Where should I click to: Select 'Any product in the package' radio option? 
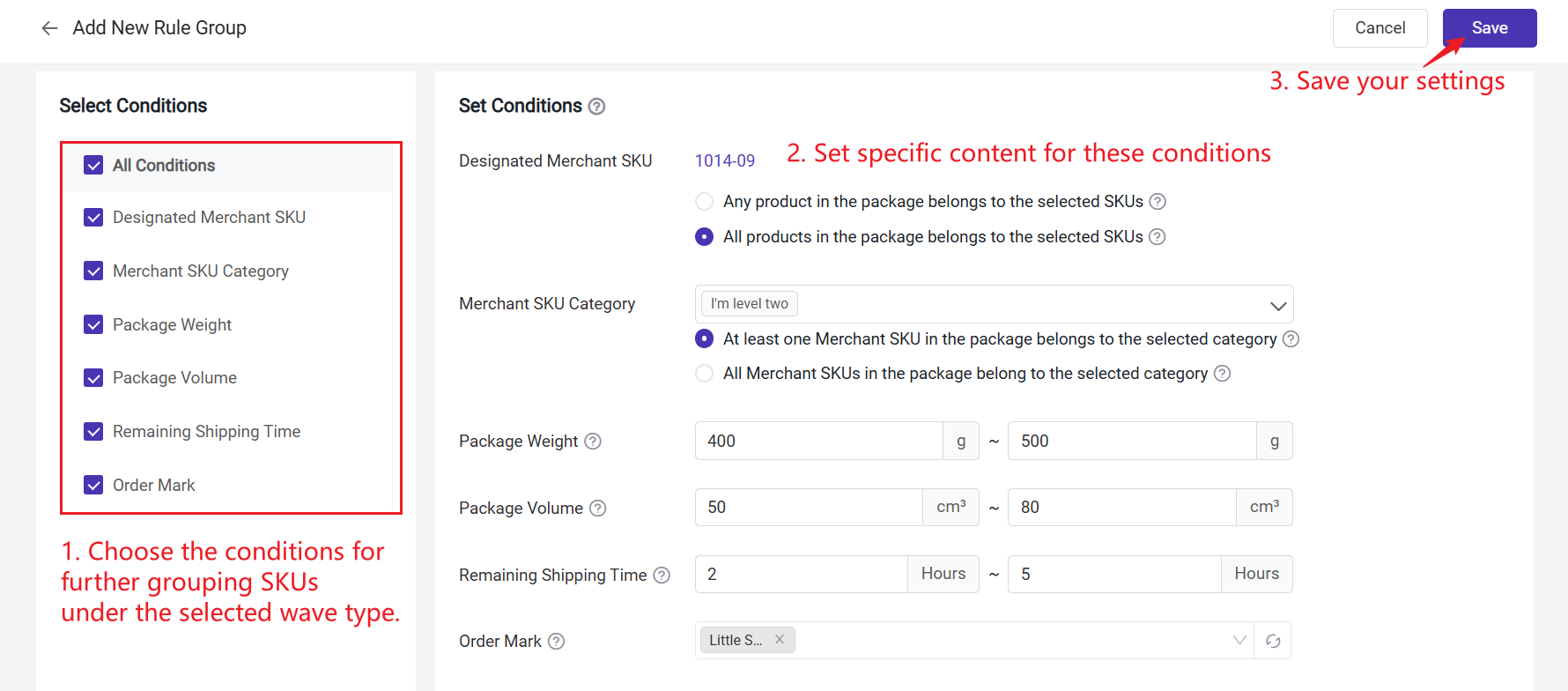704,202
